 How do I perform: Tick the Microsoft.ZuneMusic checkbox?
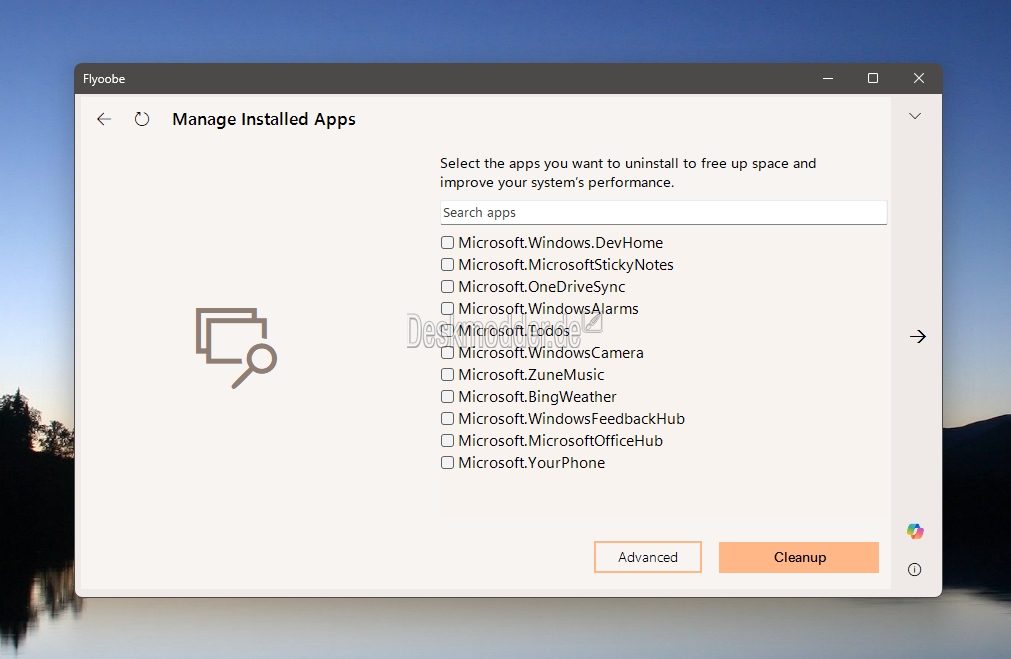click(x=447, y=375)
